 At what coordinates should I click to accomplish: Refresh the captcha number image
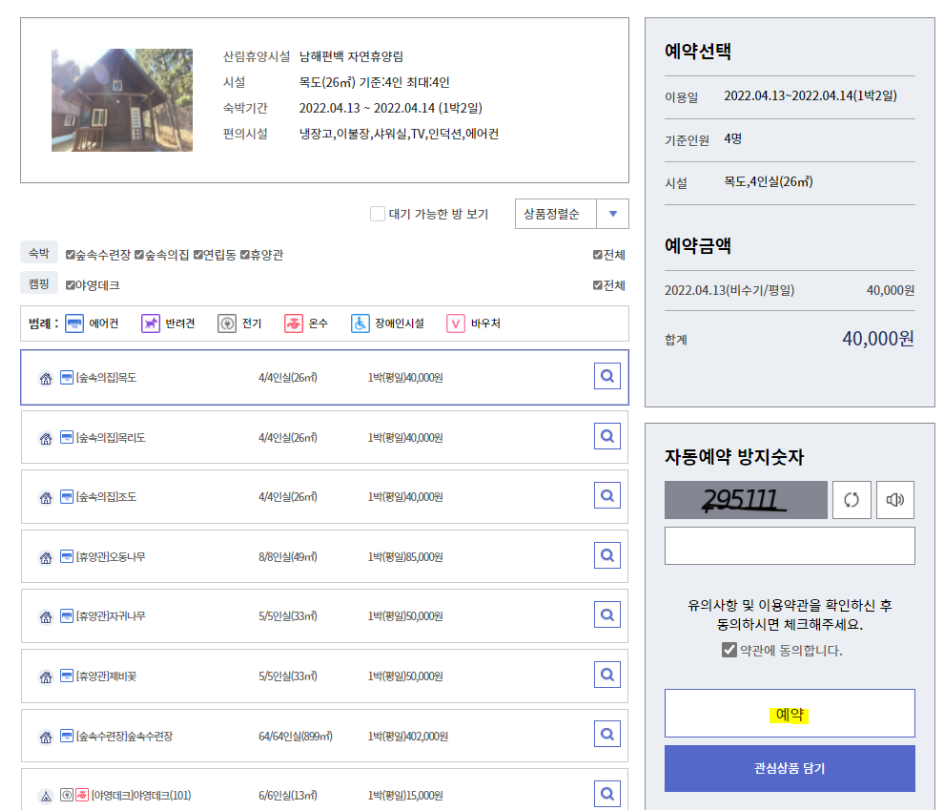(852, 499)
